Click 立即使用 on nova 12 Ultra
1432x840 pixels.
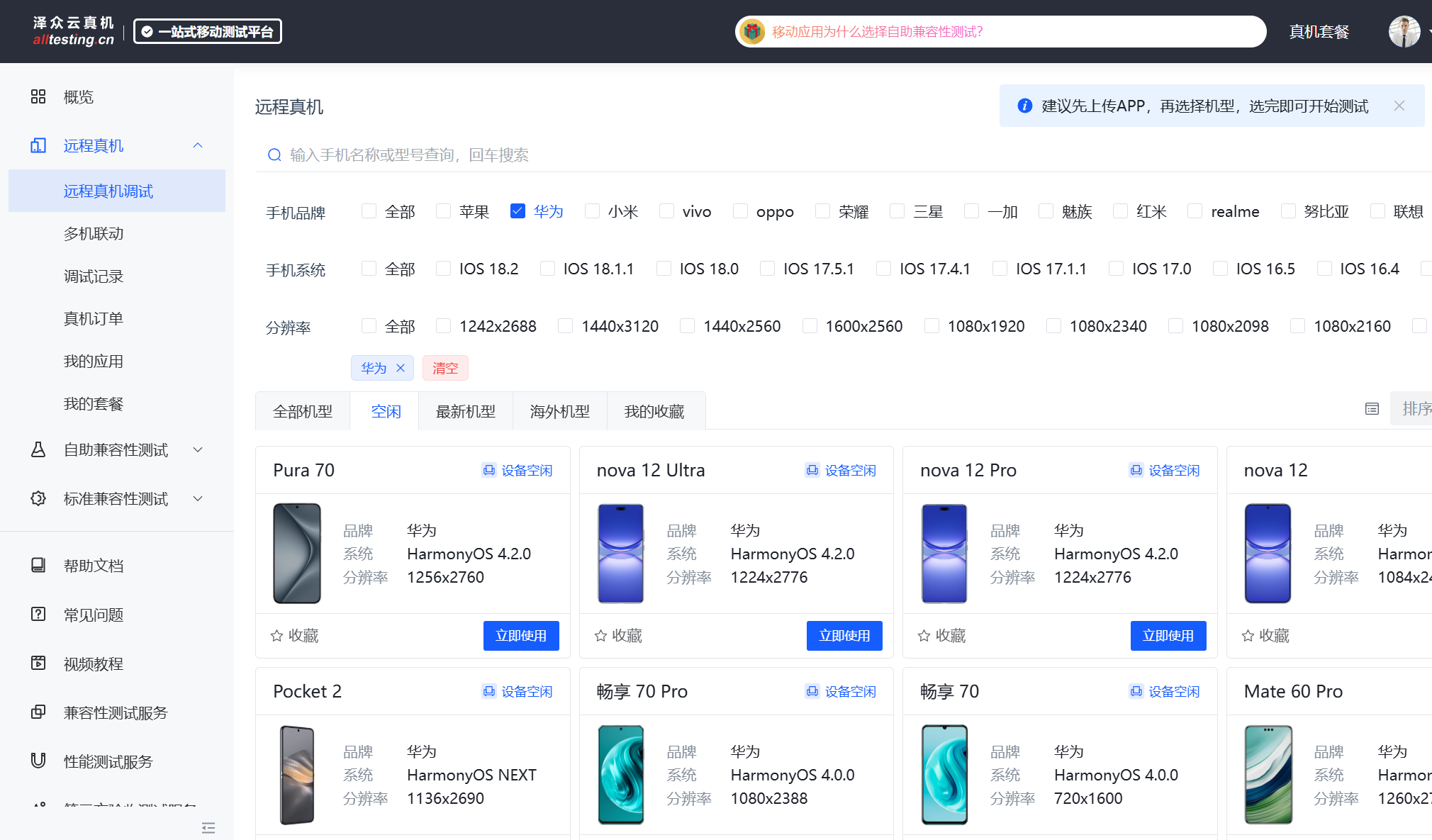844,636
